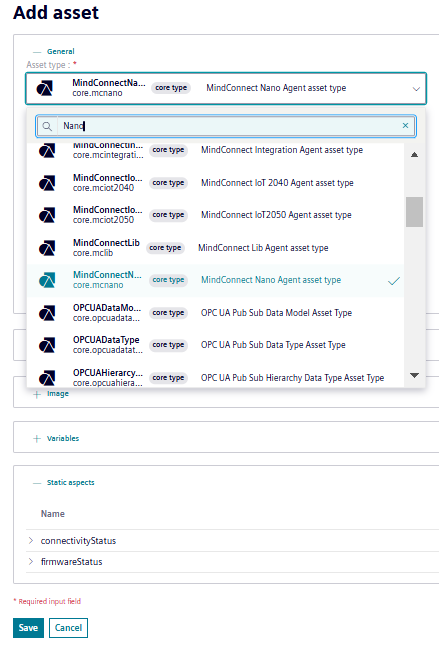This screenshot has height=646, width=439.
Task: Click the core.mciot2050 identifier text
Action: pos(103,220)
